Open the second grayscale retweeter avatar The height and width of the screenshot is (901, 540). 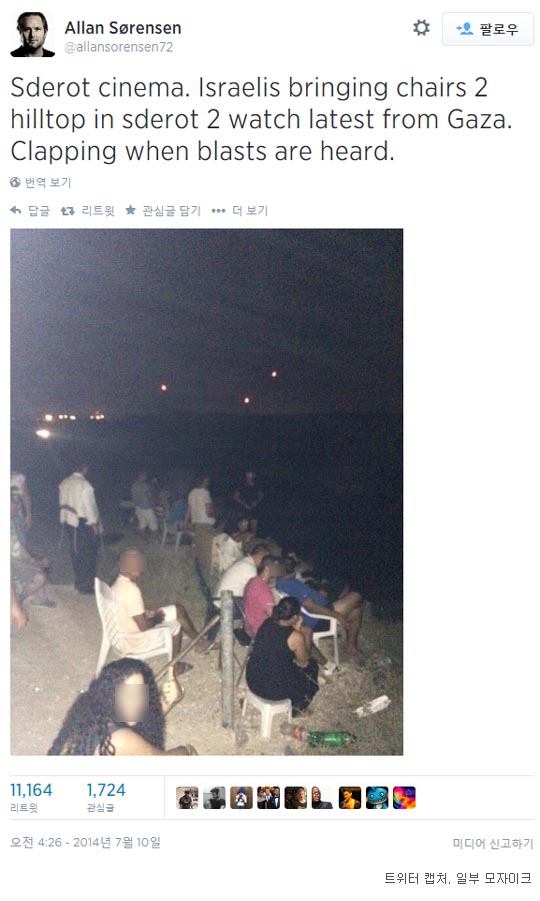click(214, 798)
